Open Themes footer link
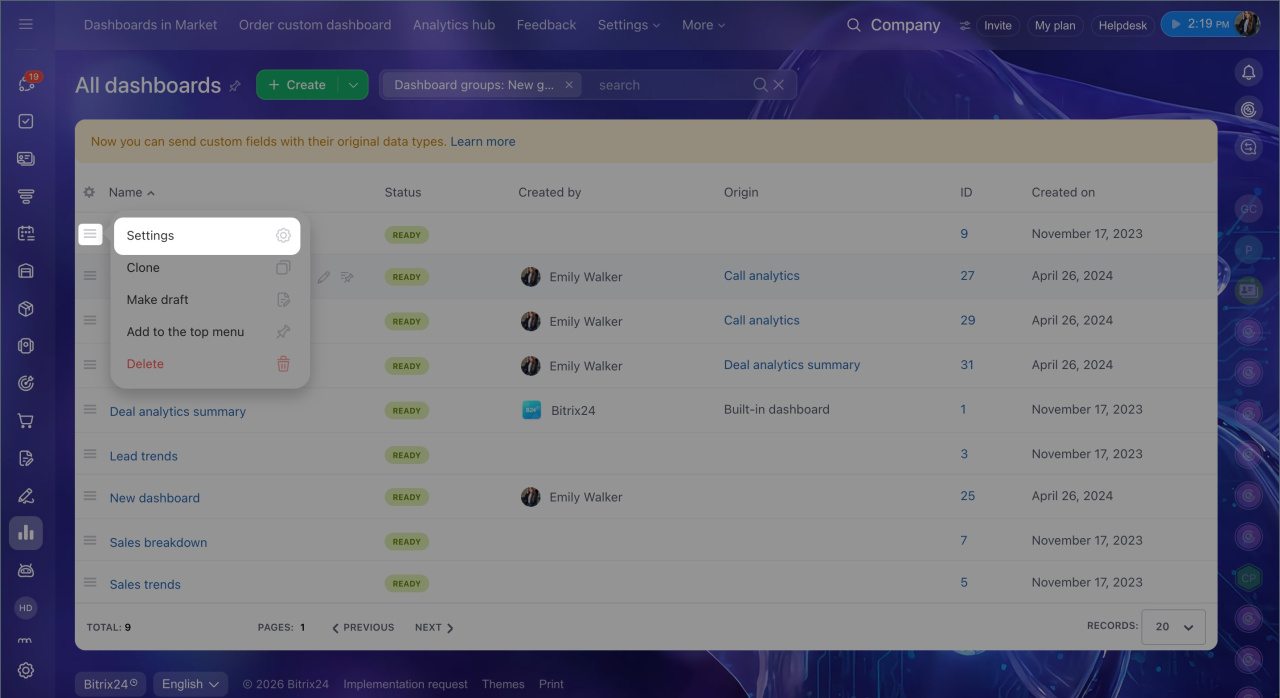 tap(503, 684)
